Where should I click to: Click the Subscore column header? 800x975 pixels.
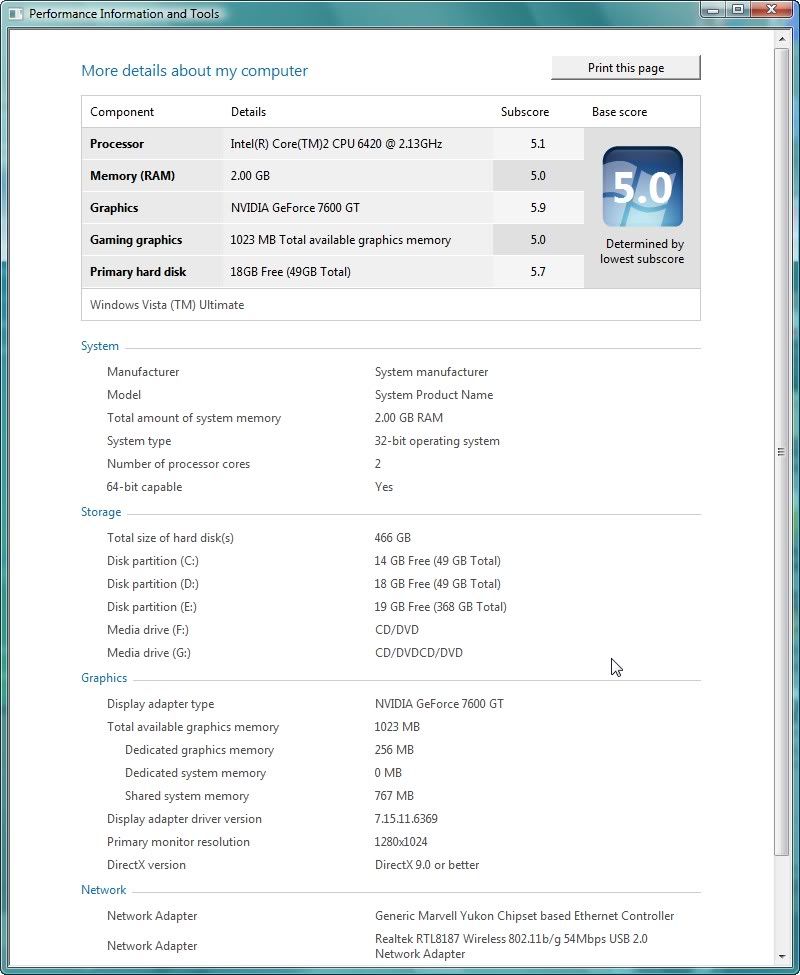[x=525, y=112]
